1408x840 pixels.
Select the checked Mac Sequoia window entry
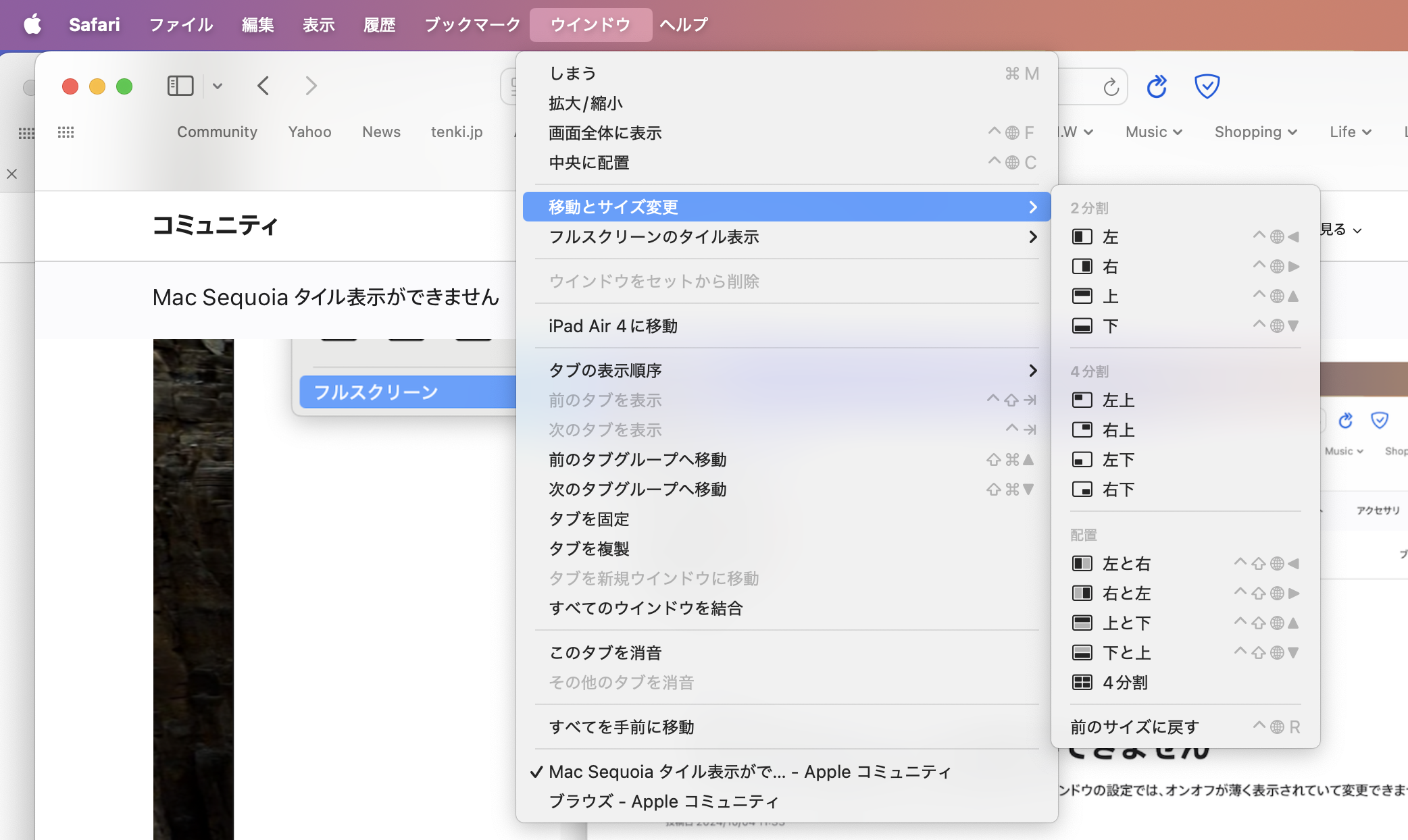tap(749, 772)
